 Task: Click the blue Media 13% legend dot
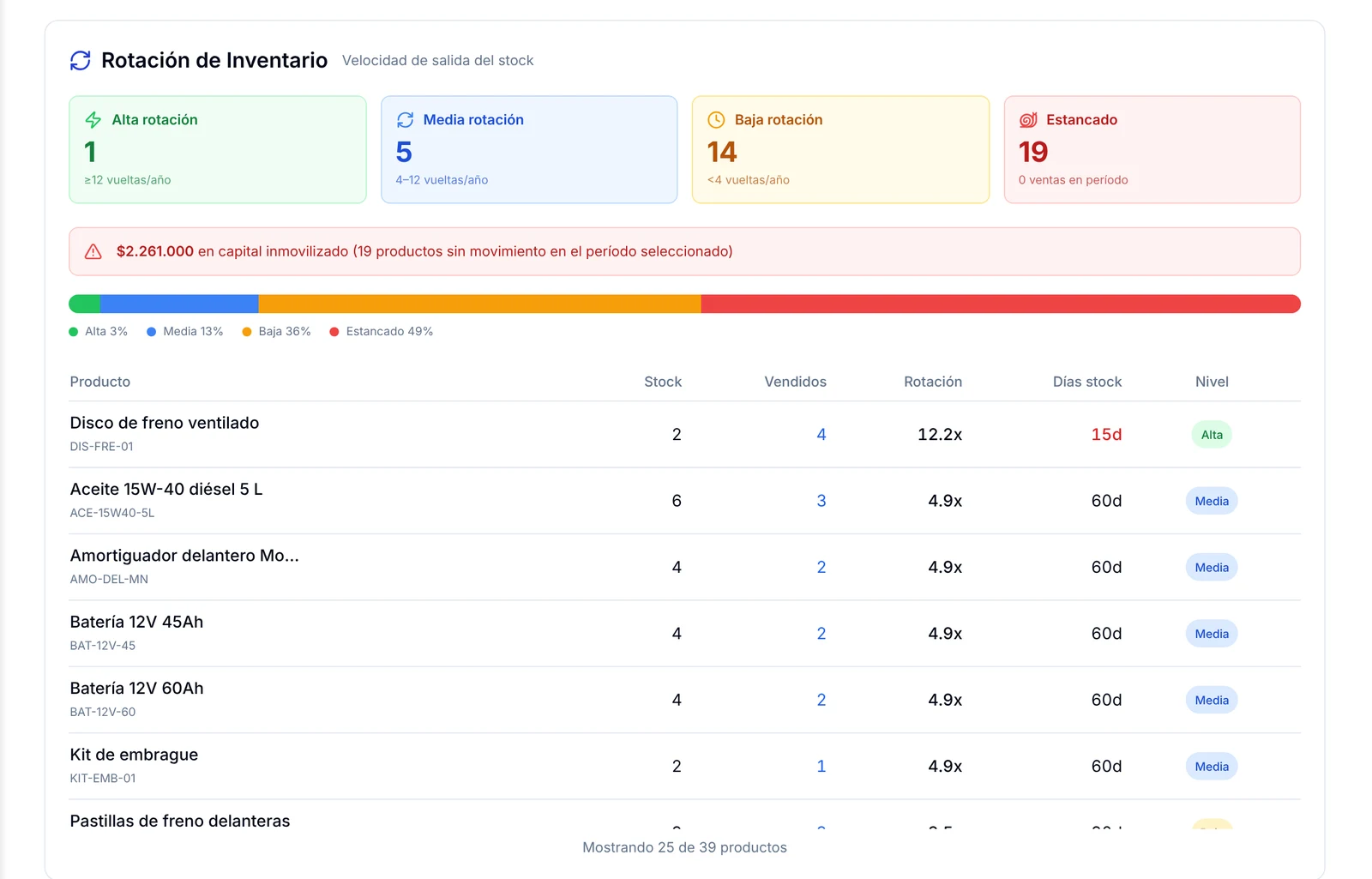[x=152, y=332]
